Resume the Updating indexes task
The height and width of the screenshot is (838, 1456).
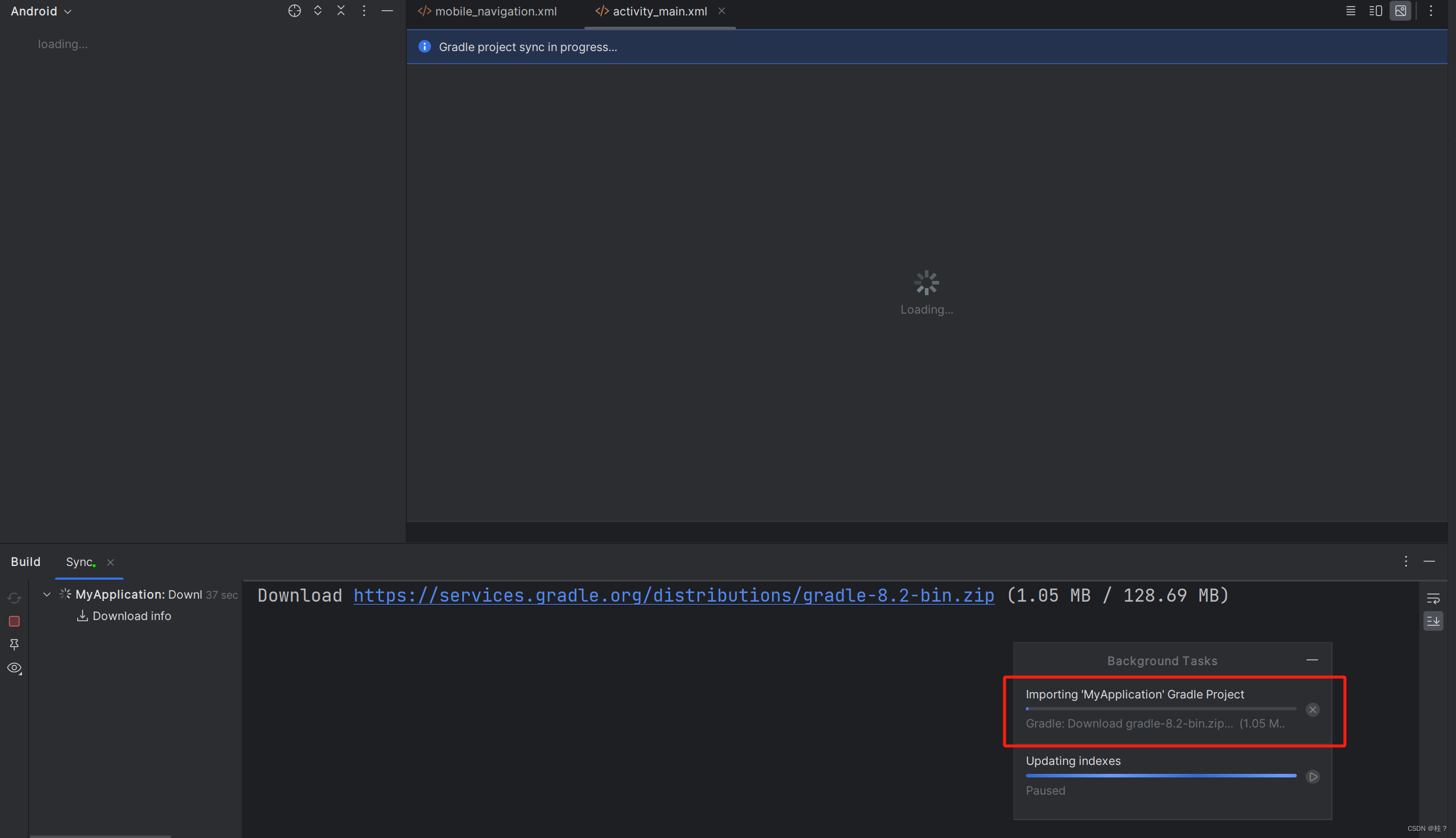(1312, 776)
